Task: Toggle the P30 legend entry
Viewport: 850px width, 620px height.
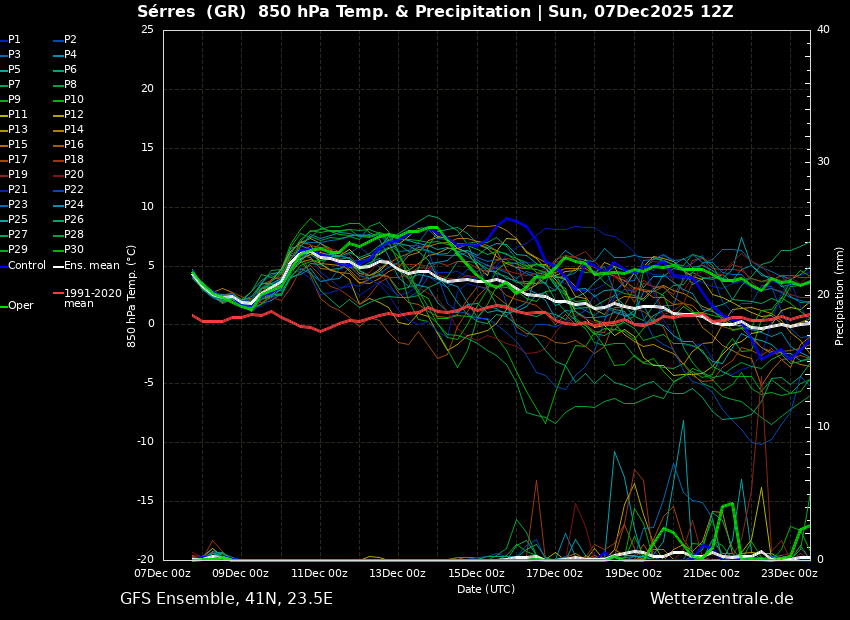Action: pyautogui.click(x=73, y=250)
